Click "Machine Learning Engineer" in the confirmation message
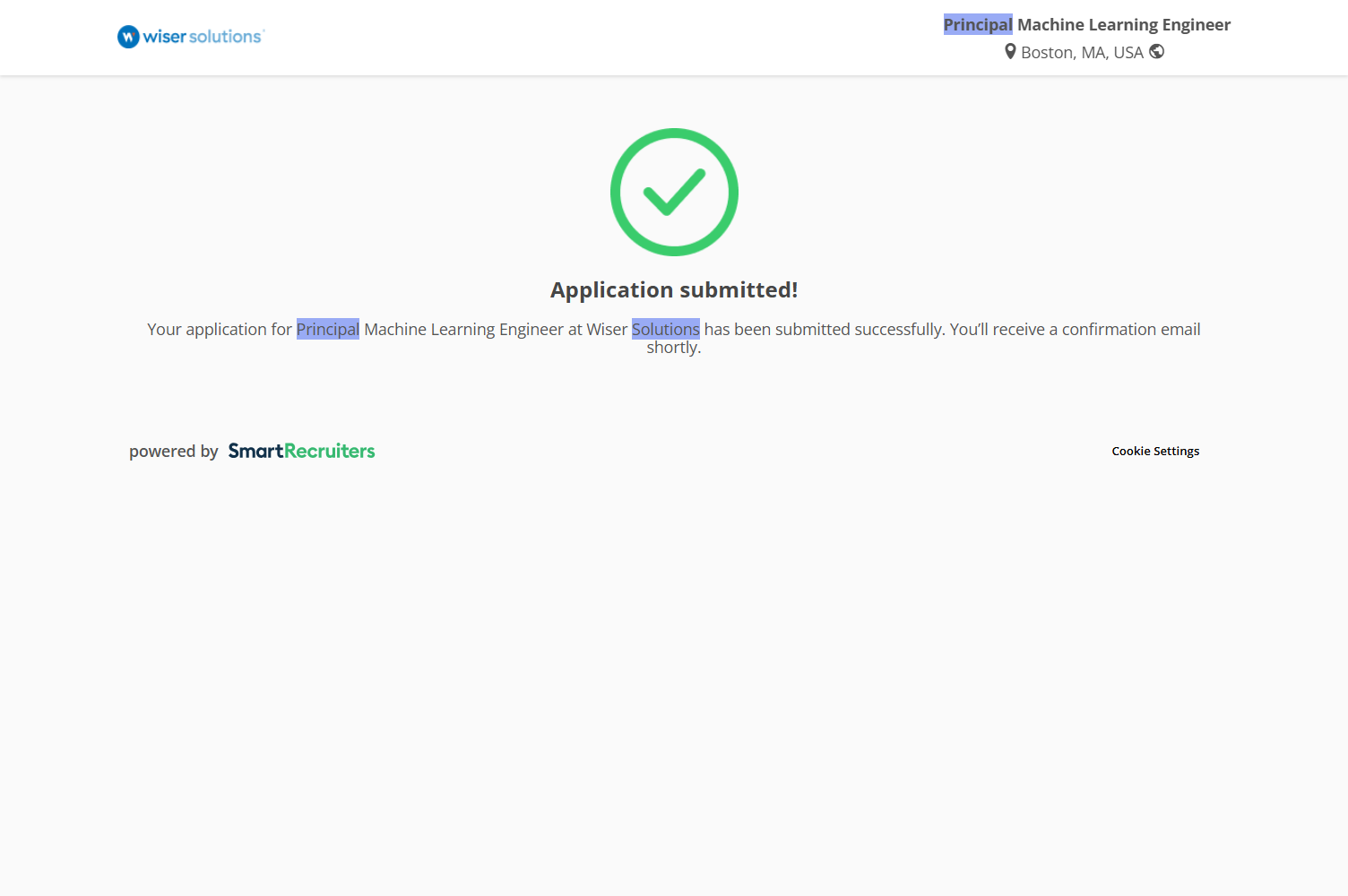Image resolution: width=1348 pixels, height=896 pixels. (463, 330)
